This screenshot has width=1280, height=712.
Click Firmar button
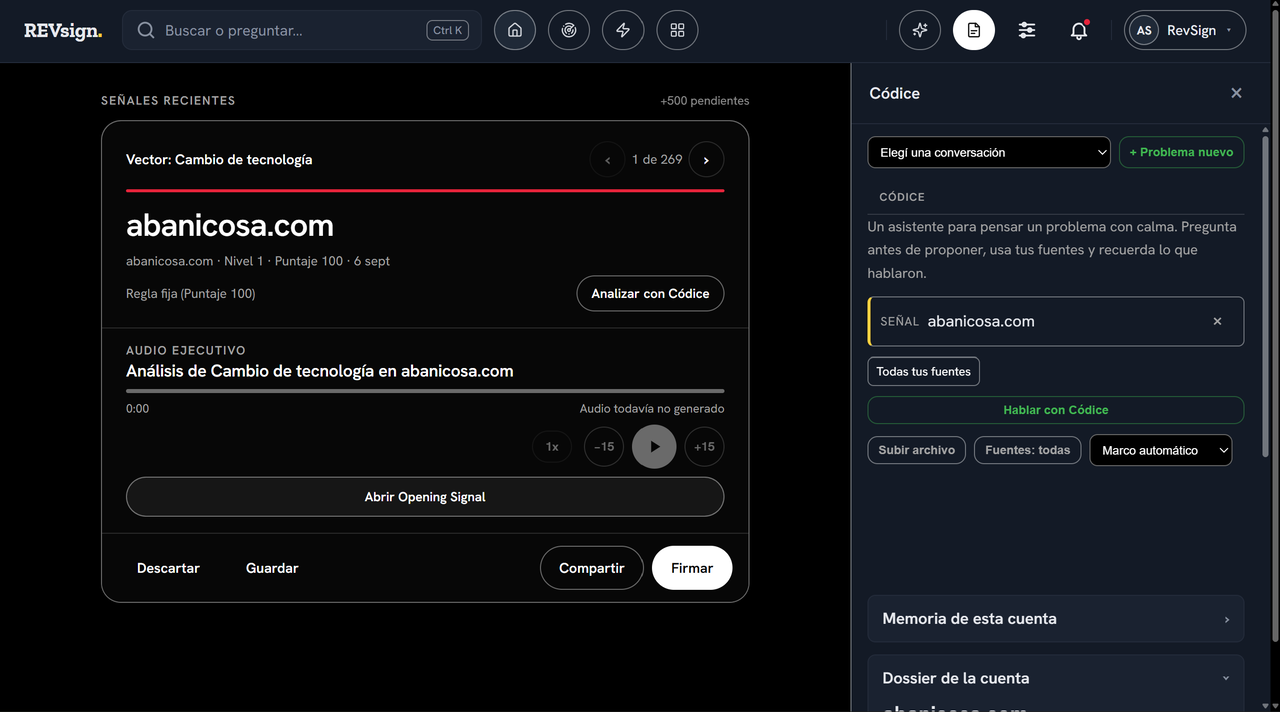coord(692,568)
